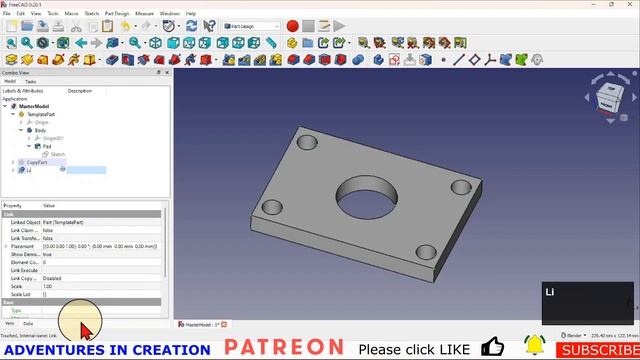Switch to the Tasks tab
This screenshot has width=640, height=360.
pos(31,81)
